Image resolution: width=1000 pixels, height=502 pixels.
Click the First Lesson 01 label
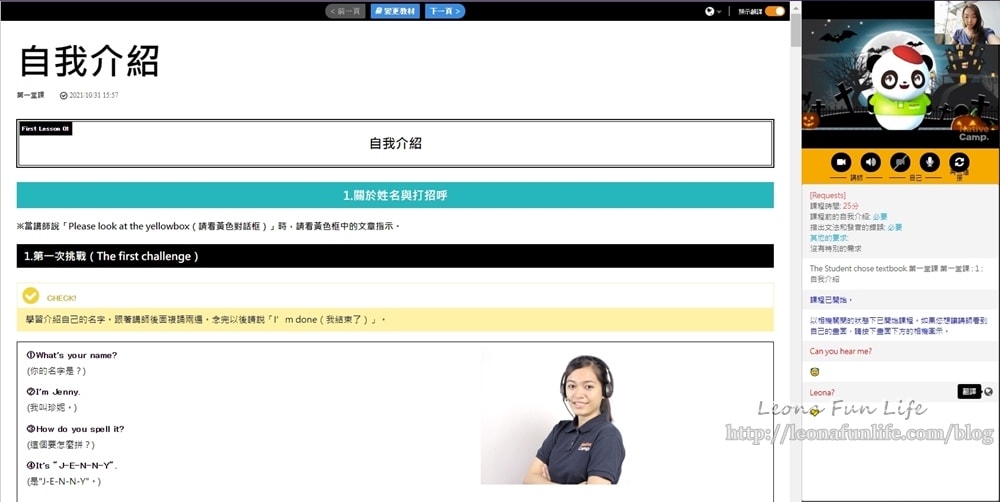(45, 128)
